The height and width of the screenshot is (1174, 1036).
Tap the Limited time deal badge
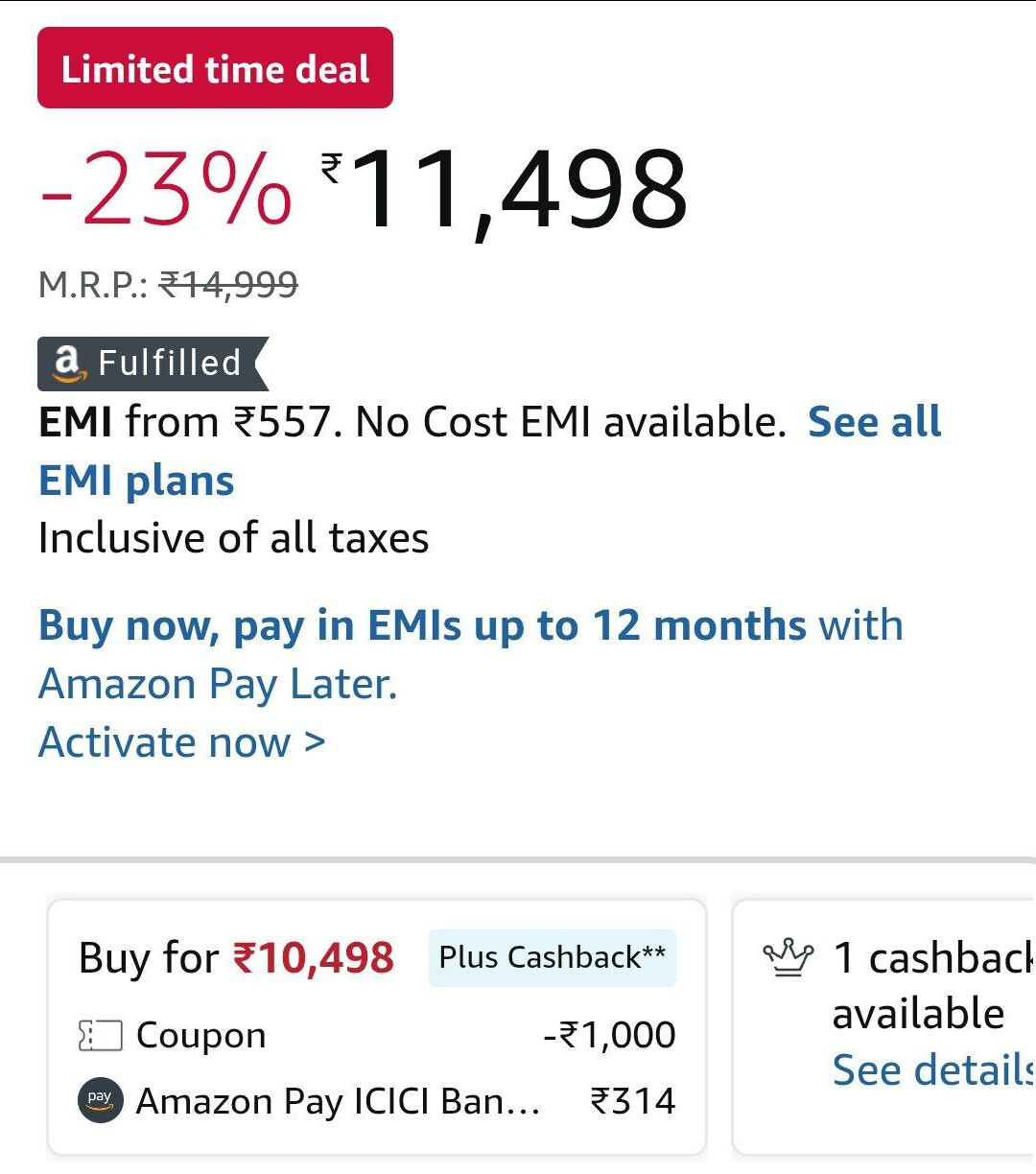tap(215, 68)
